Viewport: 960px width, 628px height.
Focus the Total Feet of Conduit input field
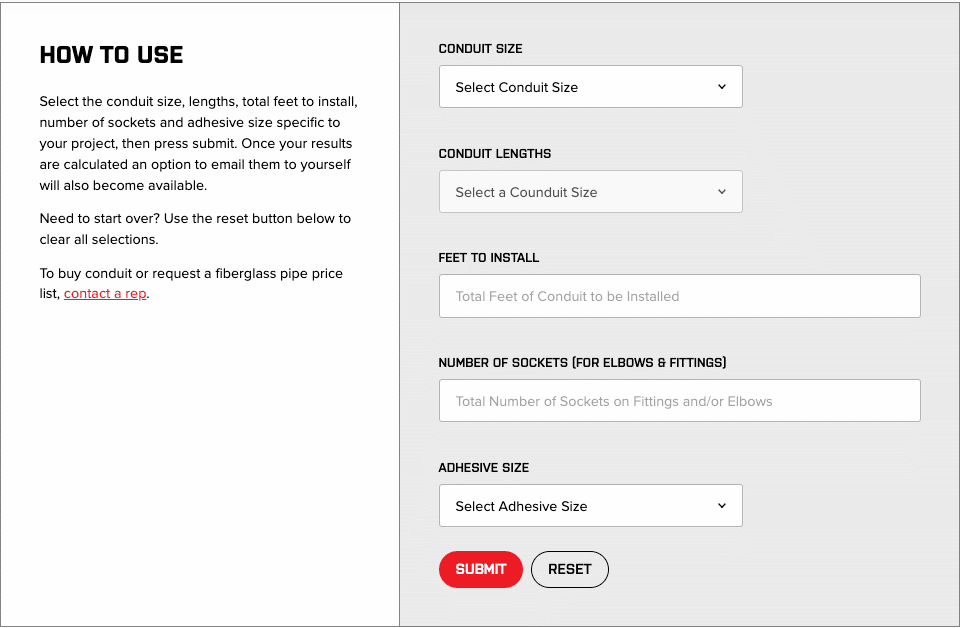[x=679, y=296]
